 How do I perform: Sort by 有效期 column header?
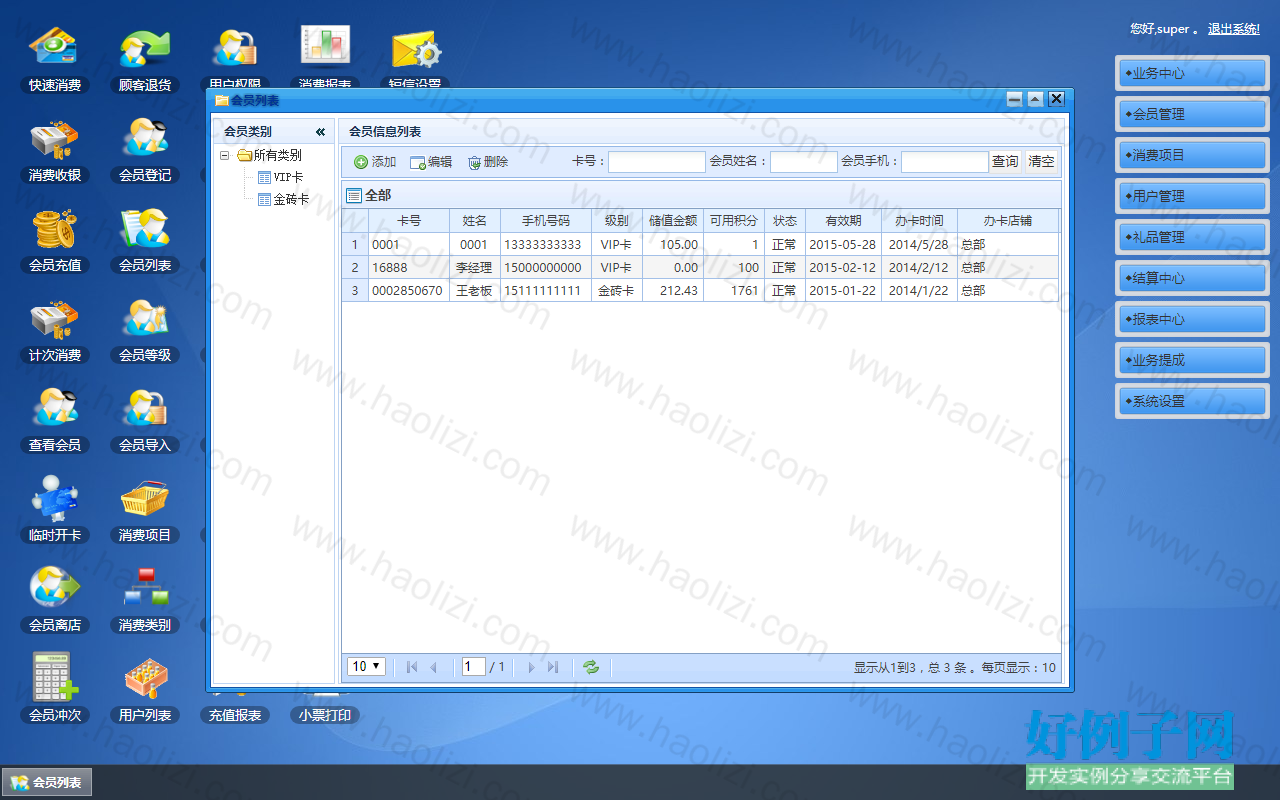(843, 221)
